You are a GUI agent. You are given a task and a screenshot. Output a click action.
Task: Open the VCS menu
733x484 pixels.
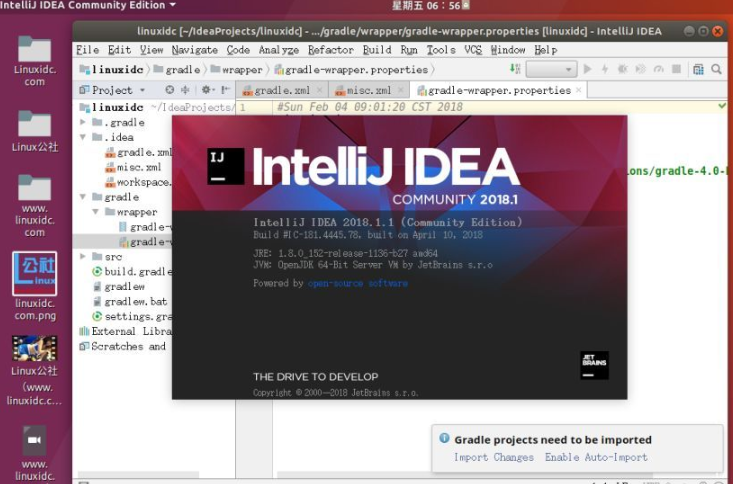click(473, 50)
